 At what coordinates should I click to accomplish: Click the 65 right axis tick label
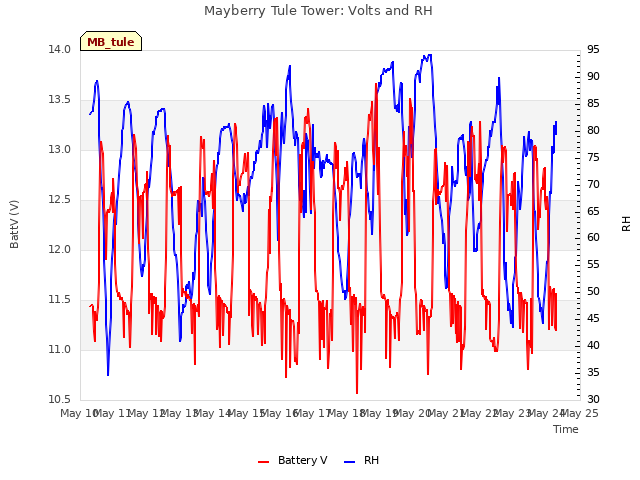point(593,211)
